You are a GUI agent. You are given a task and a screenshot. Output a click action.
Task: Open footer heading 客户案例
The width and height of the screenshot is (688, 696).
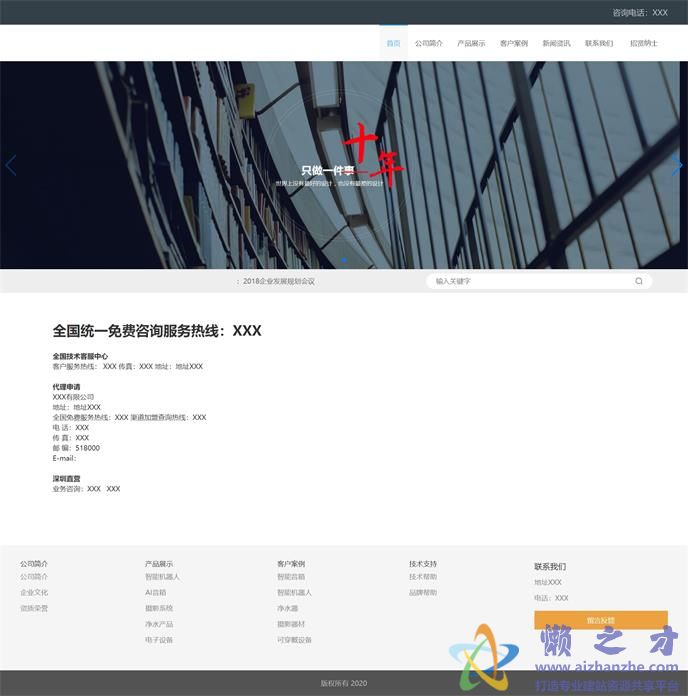coord(291,564)
